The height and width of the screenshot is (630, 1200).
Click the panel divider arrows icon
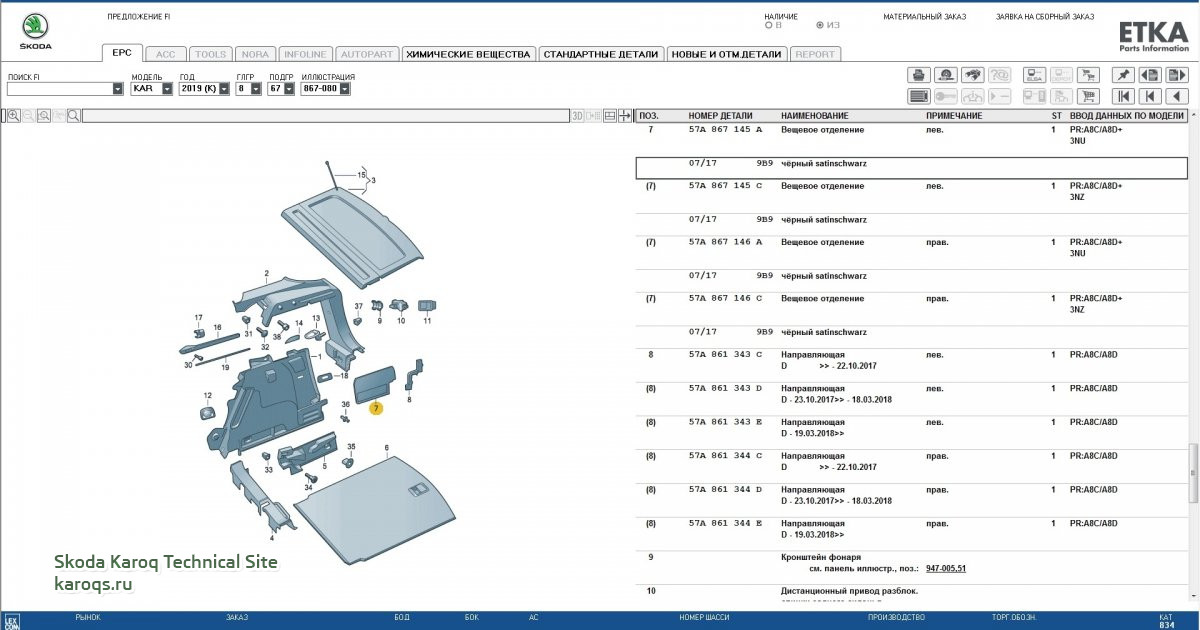626,116
